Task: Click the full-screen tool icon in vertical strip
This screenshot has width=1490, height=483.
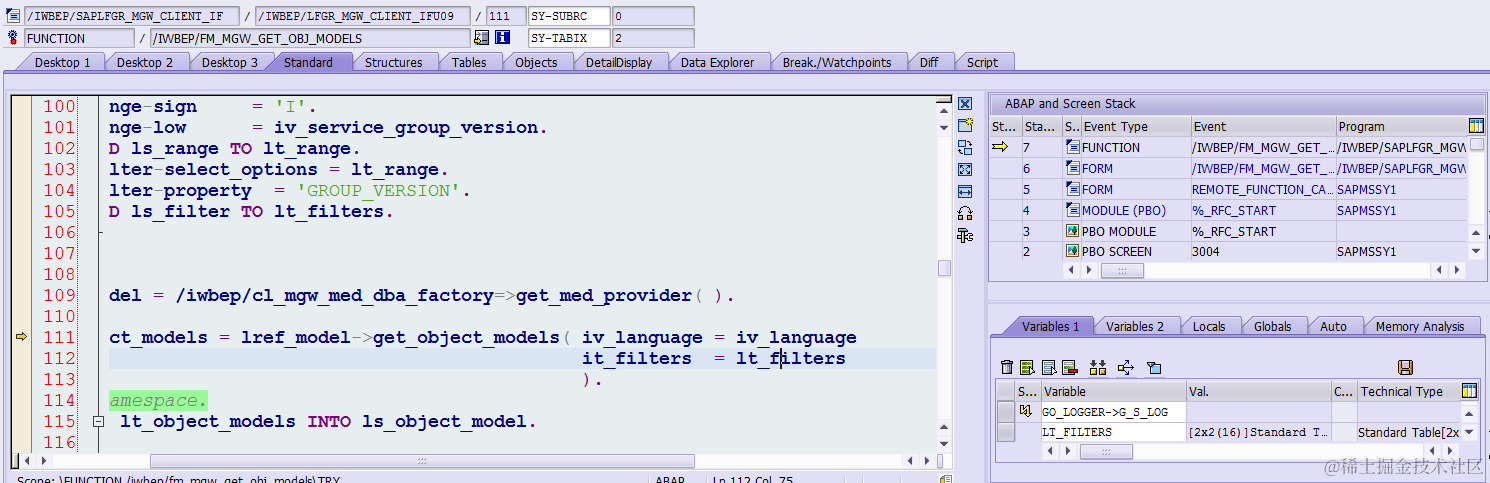Action: tap(965, 170)
